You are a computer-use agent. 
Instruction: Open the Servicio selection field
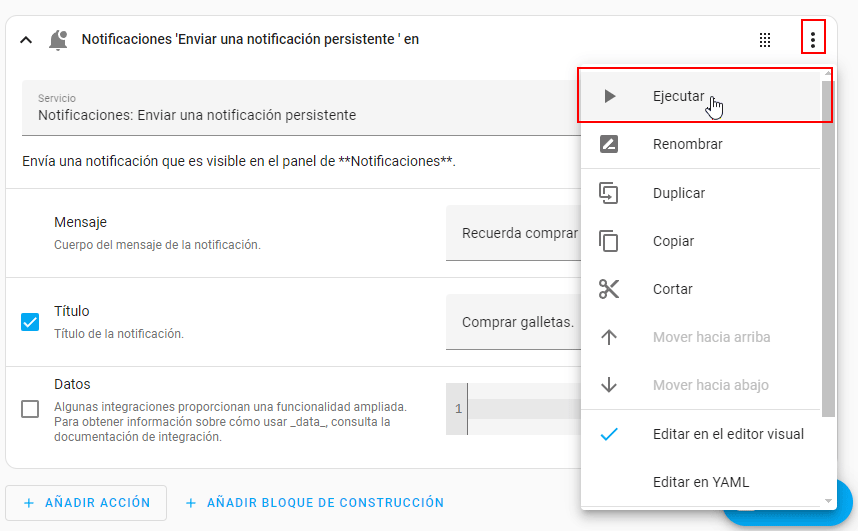tap(300, 108)
